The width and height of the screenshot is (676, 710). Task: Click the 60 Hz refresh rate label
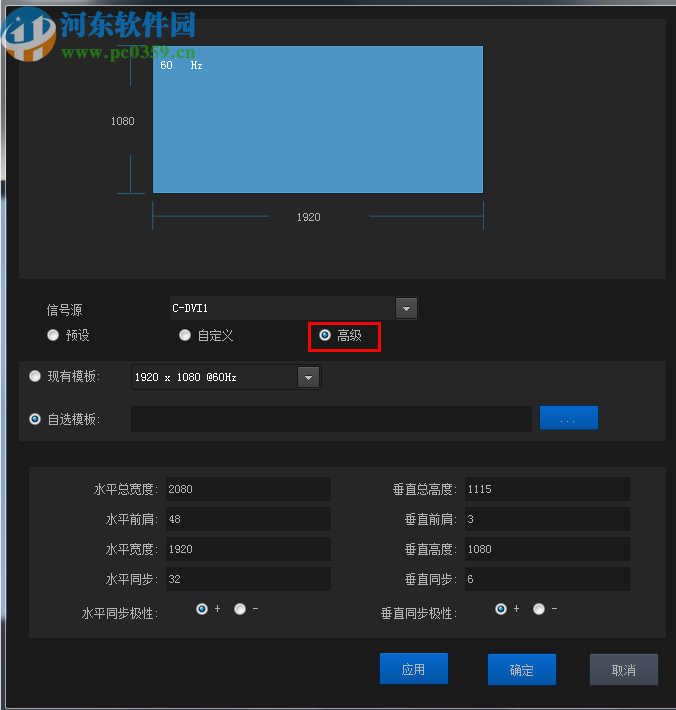[181, 65]
